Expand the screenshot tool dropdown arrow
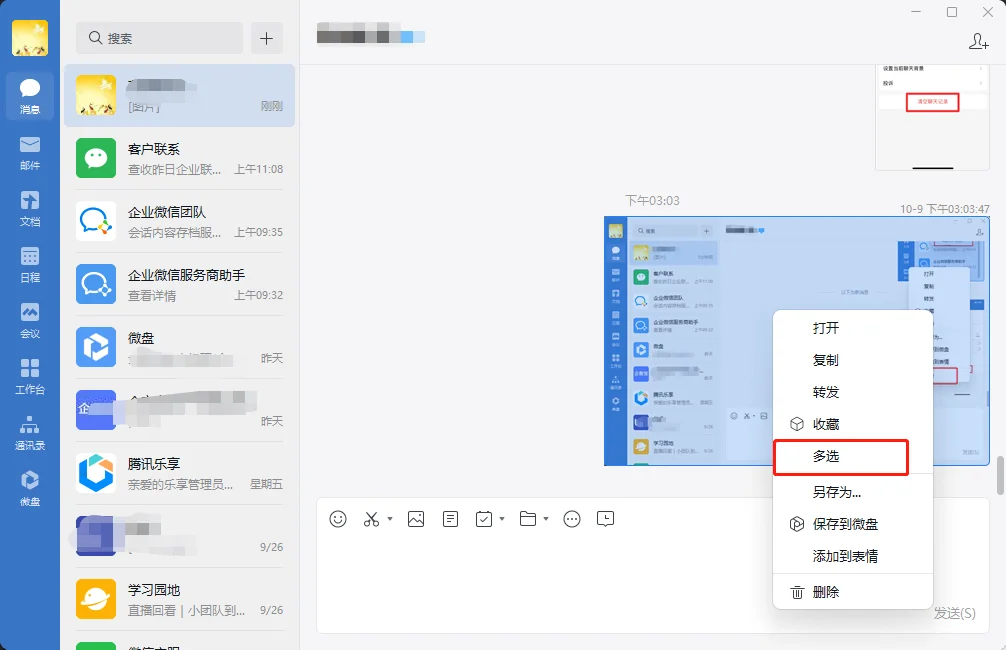 389,518
